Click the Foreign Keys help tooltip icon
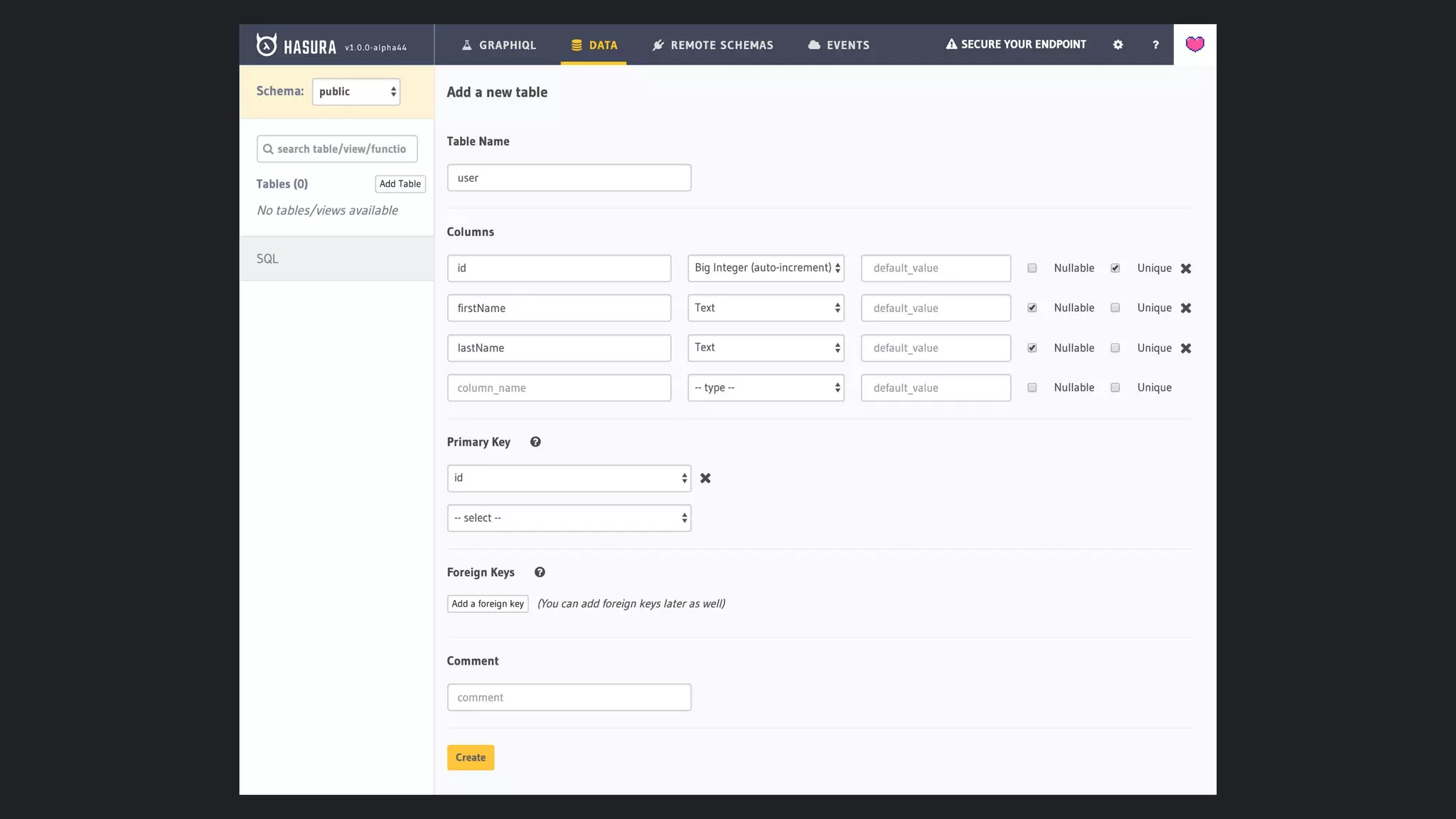 click(x=540, y=572)
